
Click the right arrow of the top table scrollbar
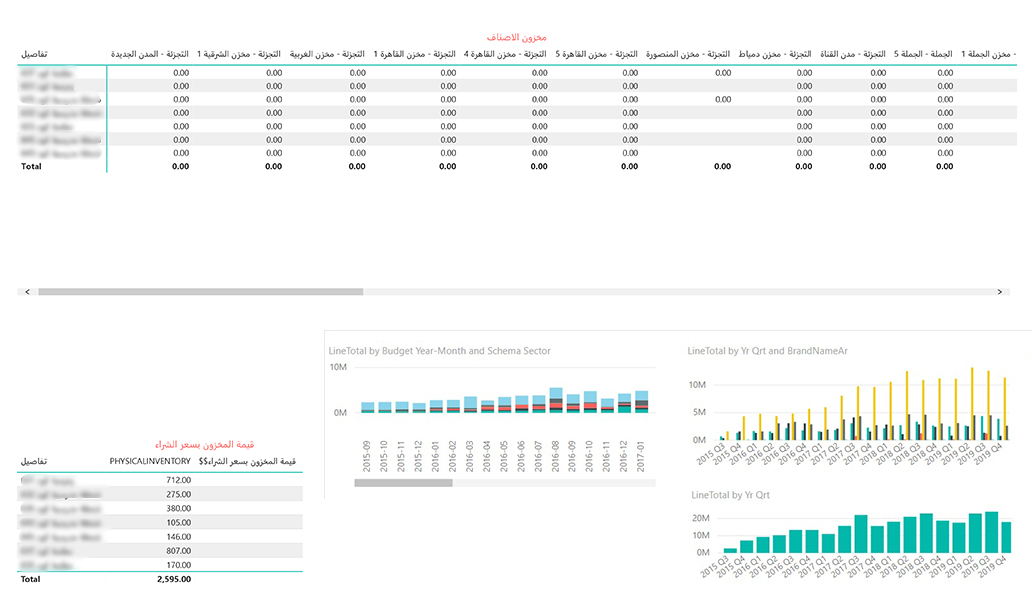coord(999,292)
